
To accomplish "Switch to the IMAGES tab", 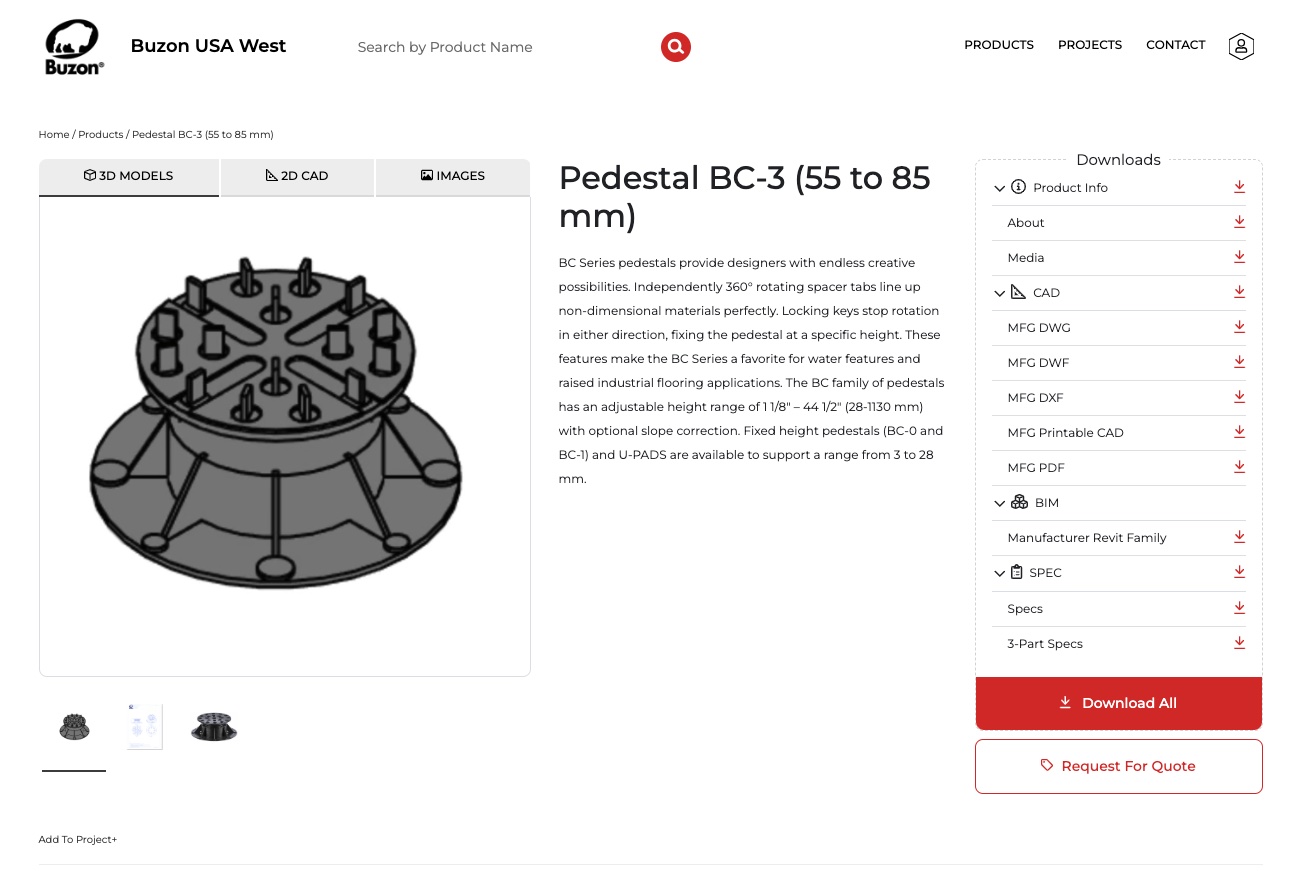I will [453, 176].
